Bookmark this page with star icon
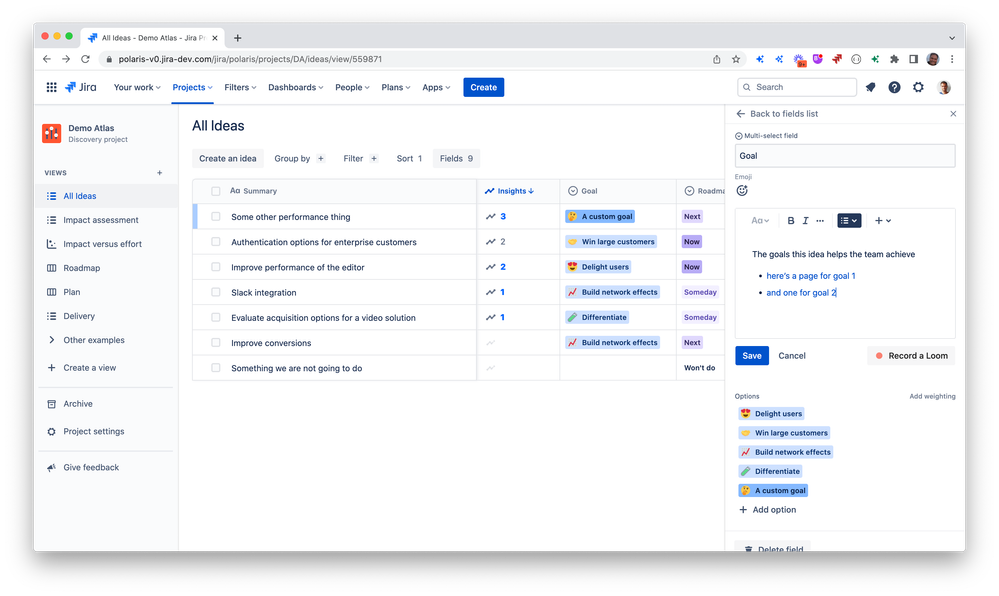The height and width of the screenshot is (596, 999). click(736, 59)
